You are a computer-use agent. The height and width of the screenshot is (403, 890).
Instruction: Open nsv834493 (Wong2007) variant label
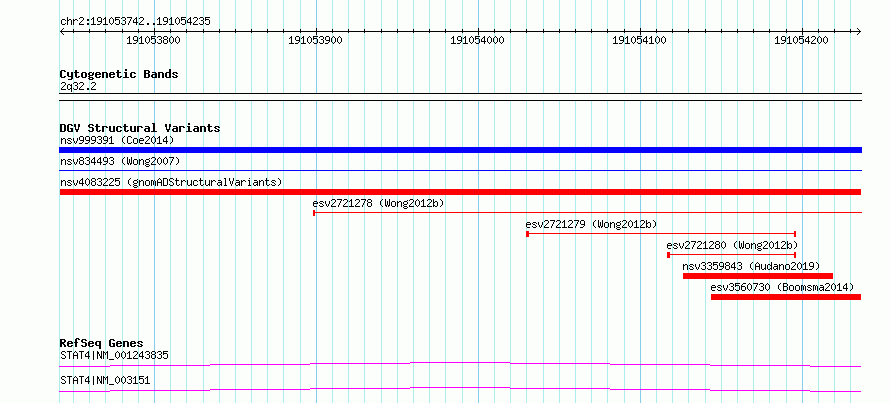(120, 161)
